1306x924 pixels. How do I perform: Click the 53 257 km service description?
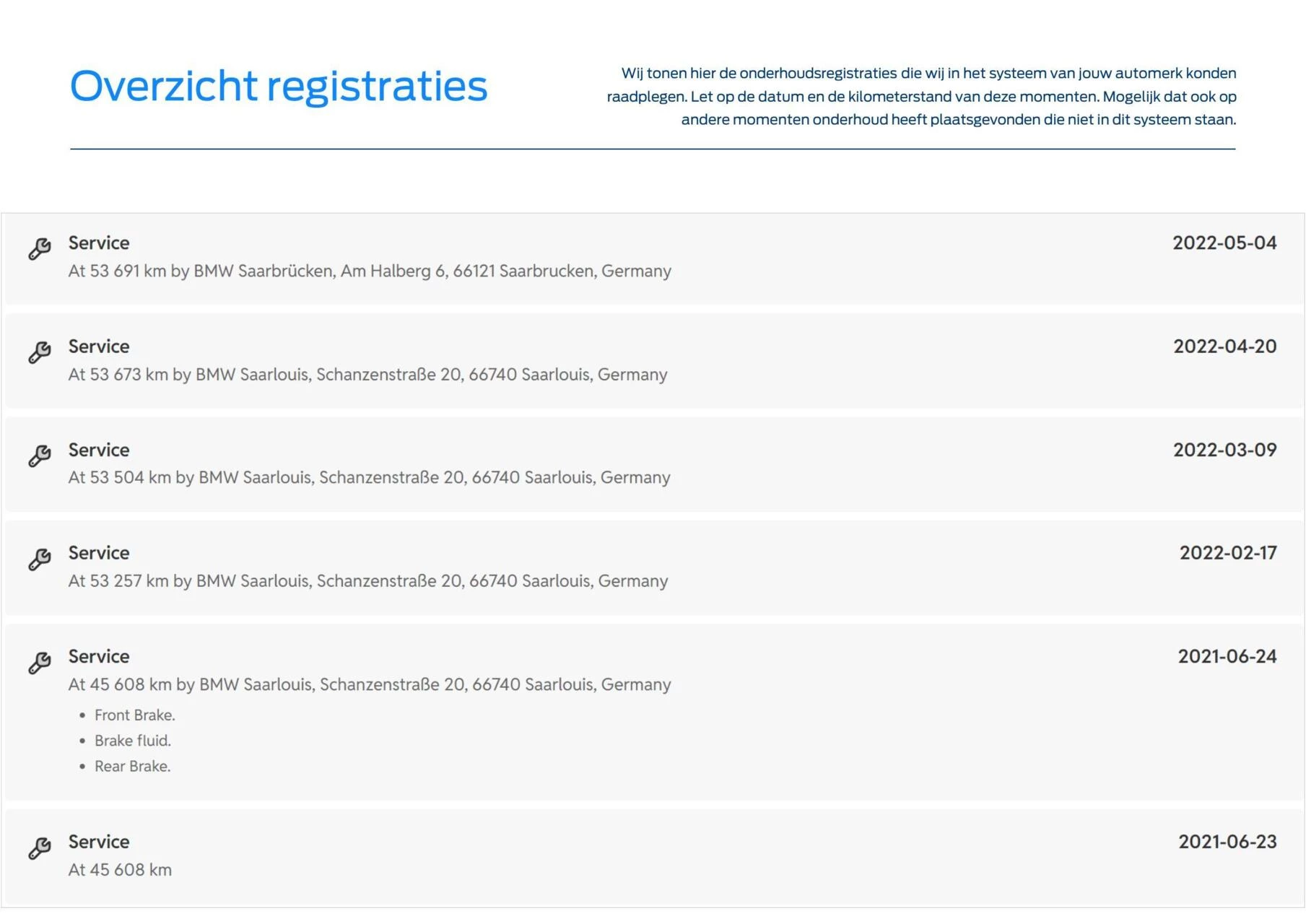[x=368, y=581]
